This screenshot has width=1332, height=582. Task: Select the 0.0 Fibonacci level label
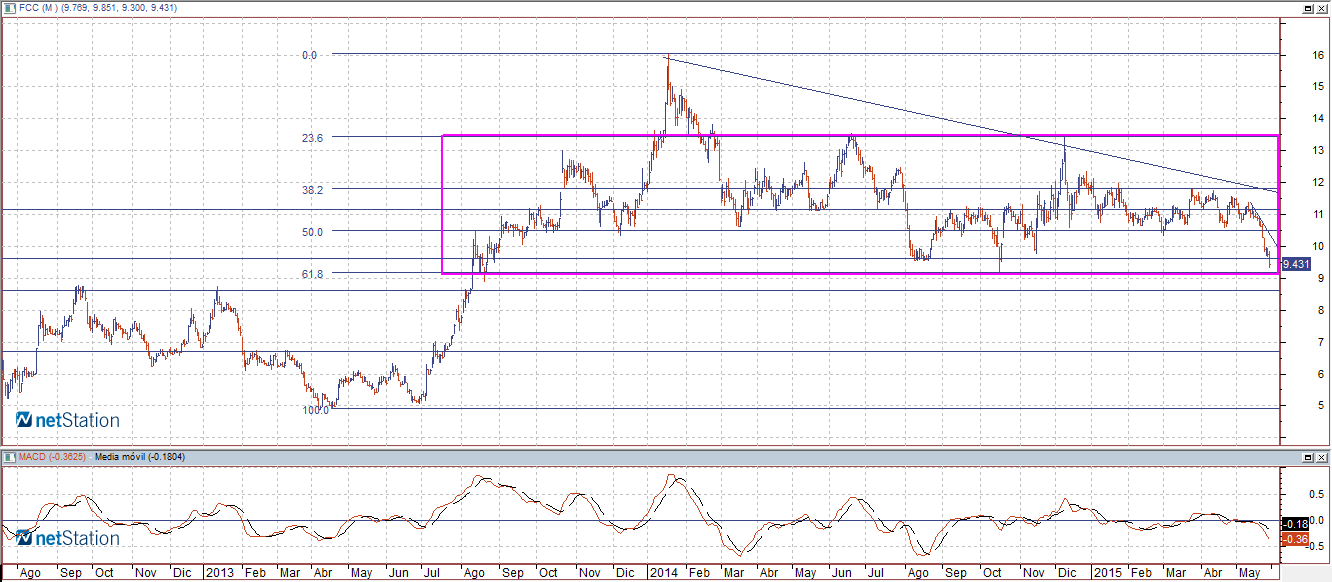click(309, 56)
